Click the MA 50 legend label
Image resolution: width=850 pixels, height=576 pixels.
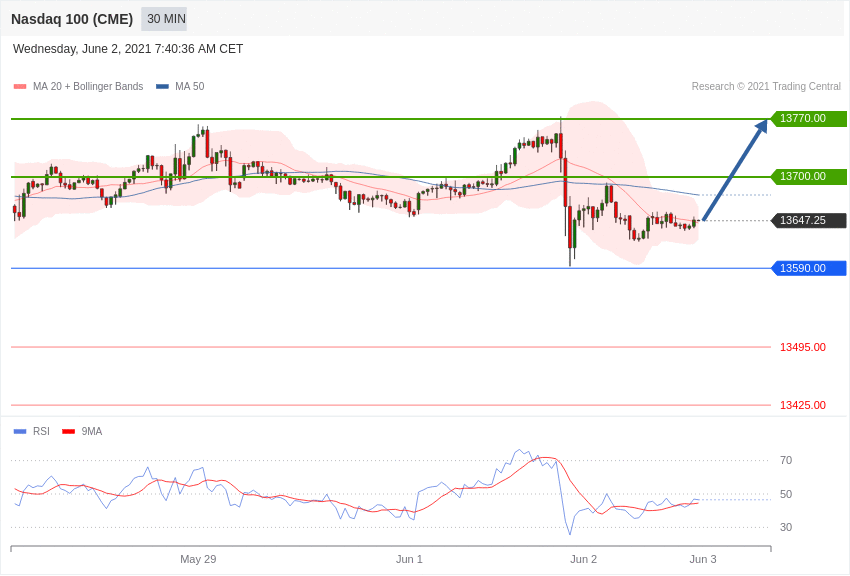click(190, 87)
